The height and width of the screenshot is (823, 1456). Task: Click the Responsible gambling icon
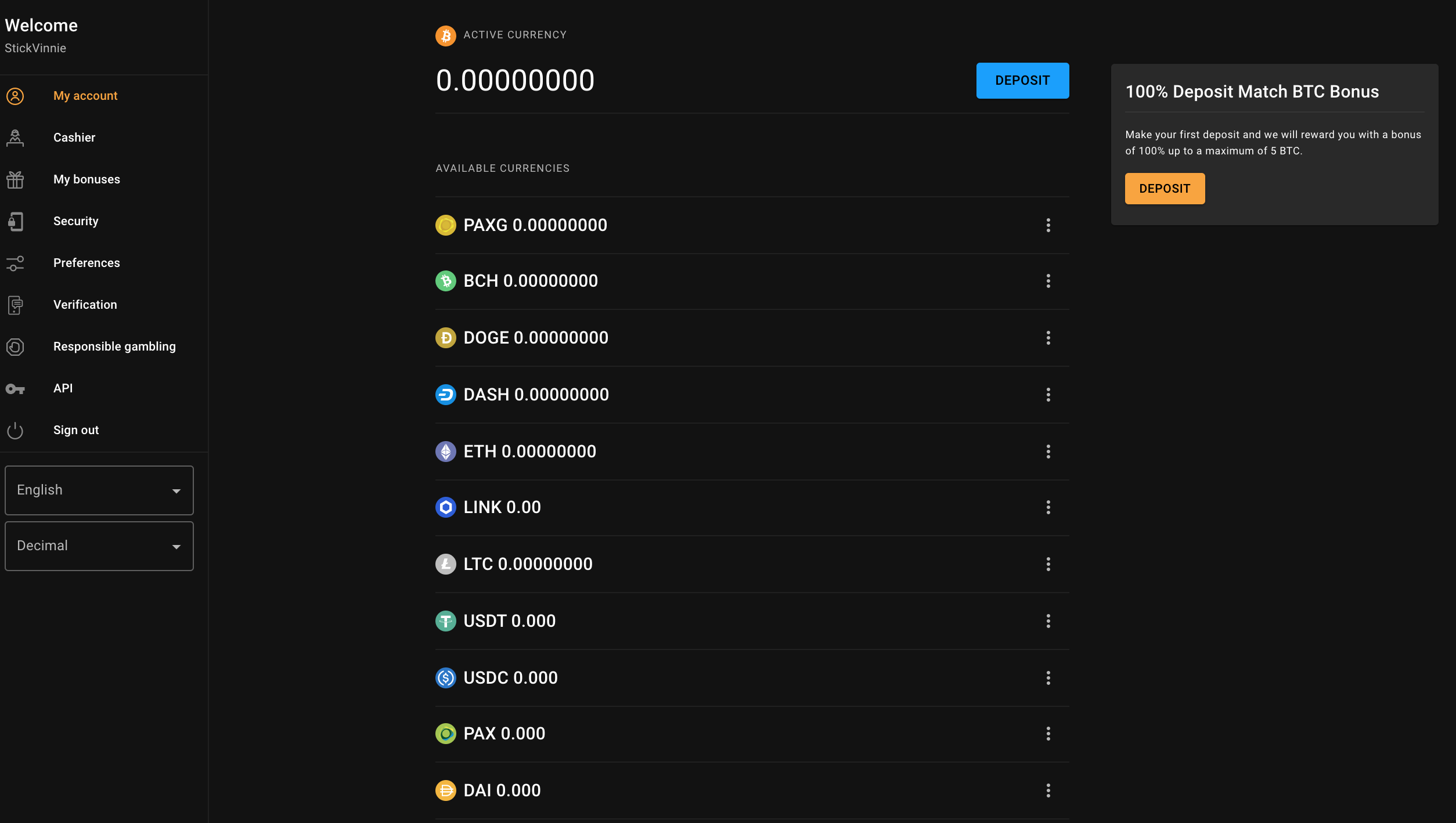(x=15, y=346)
